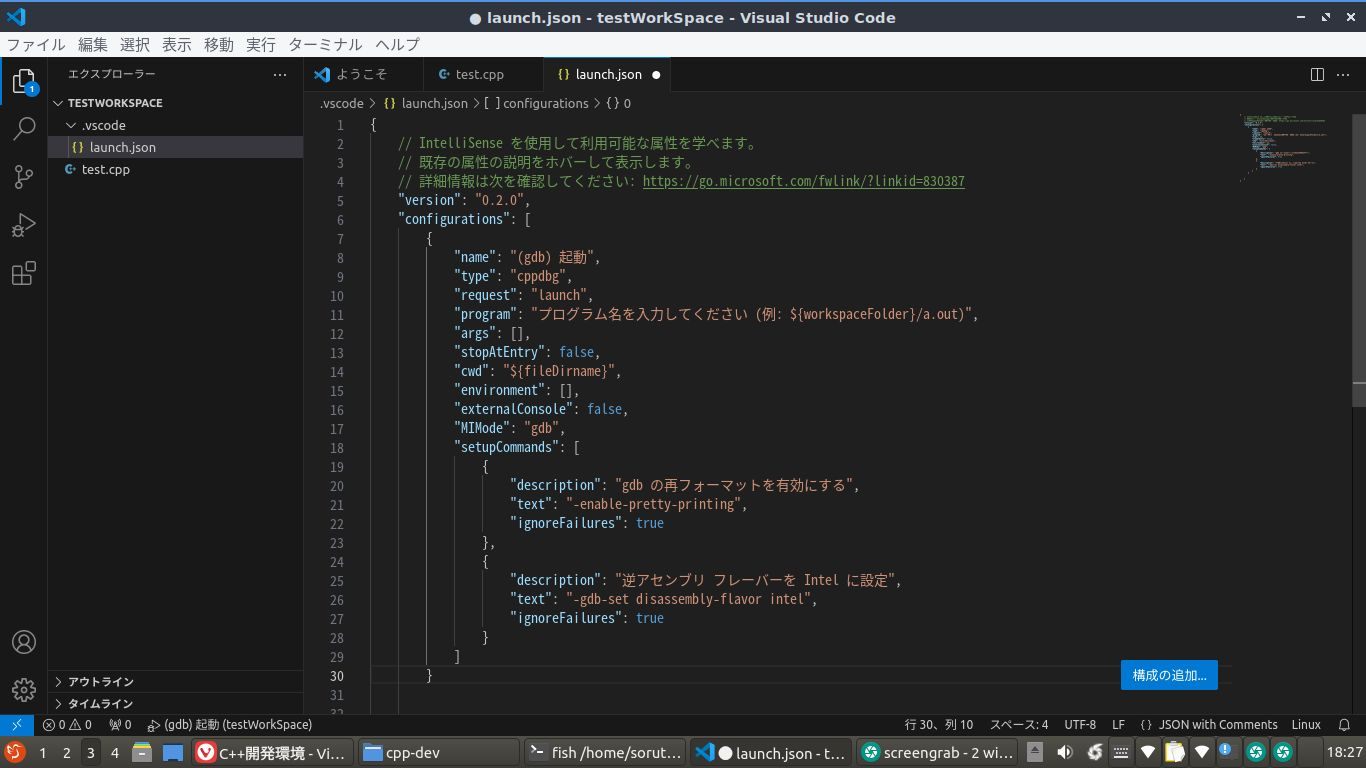Open notifications bell in status bar

click(x=1345, y=724)
